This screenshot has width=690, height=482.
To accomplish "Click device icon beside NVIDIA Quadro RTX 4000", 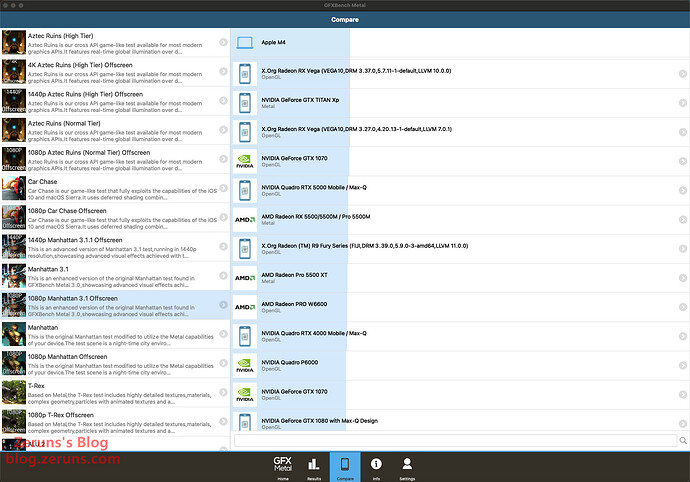I will tap(245, 335).
